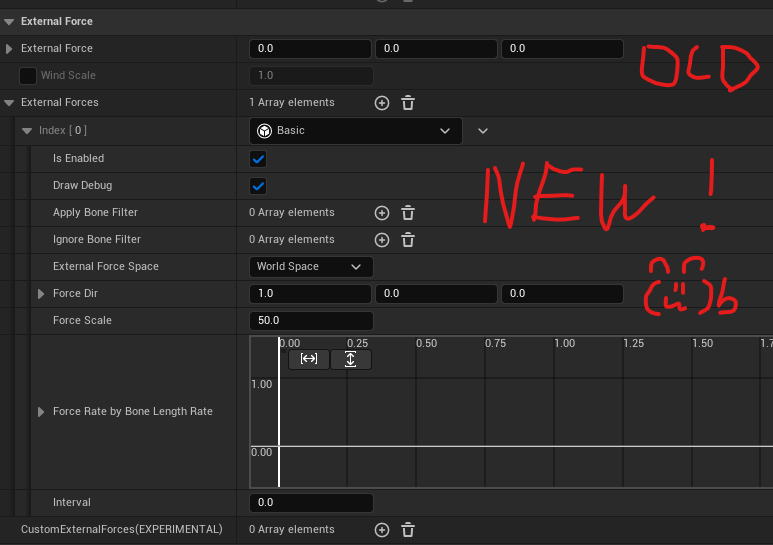Select the Interval property label
The height and width of the screenshot is (545, 773).
[x=71, y=503]
